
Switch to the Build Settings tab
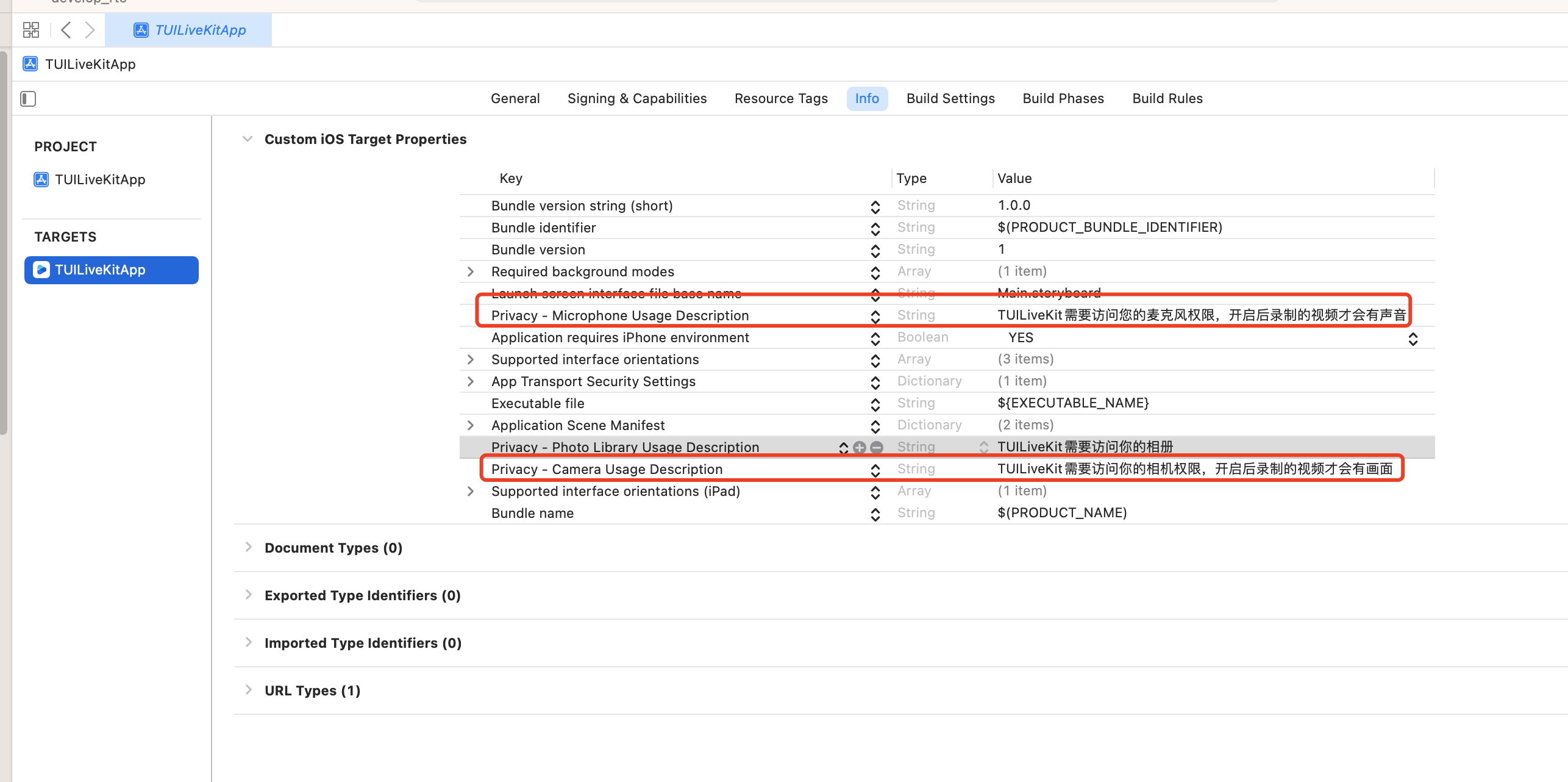click(950, 98)
